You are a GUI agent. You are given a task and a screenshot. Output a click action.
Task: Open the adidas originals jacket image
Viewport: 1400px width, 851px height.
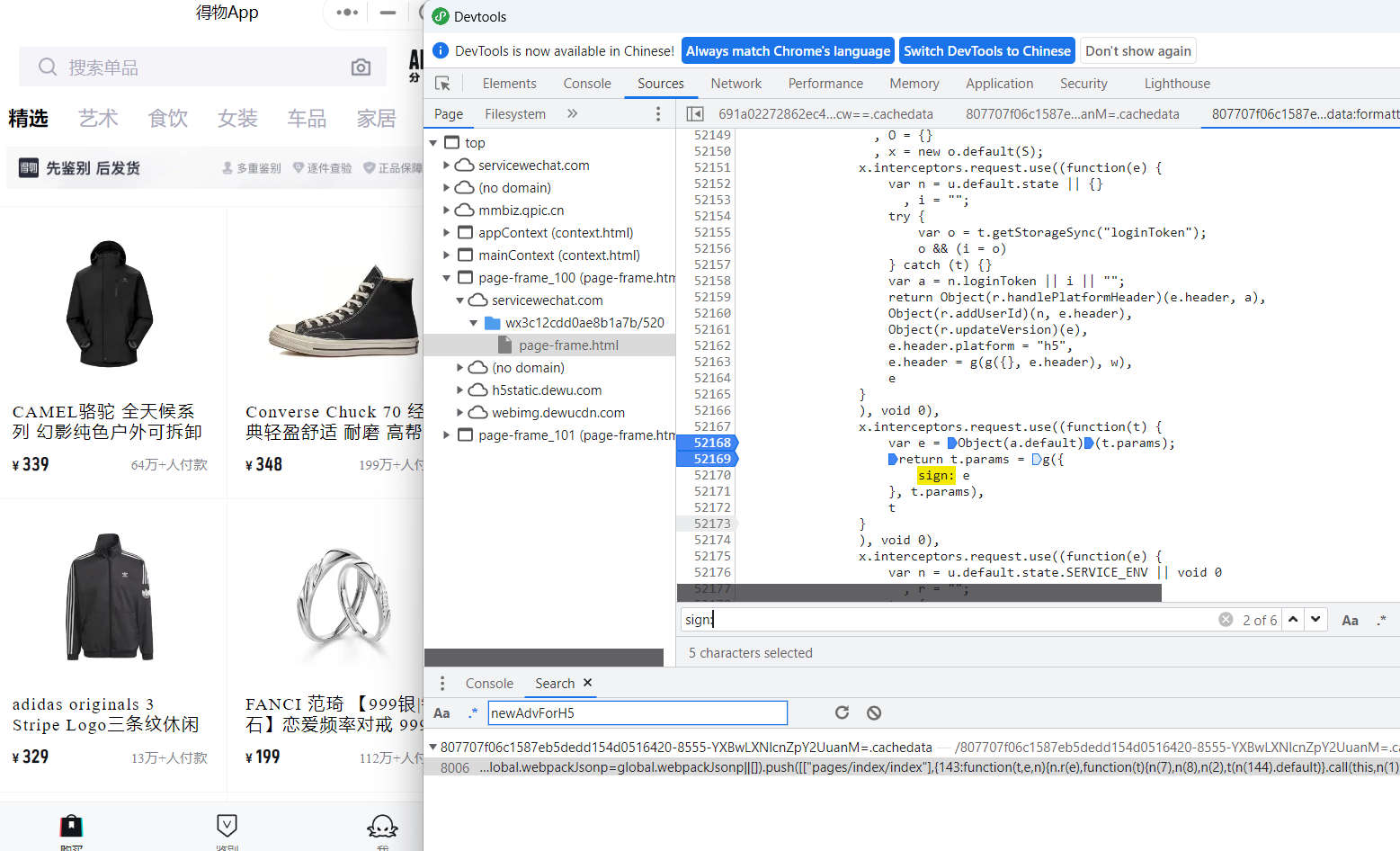[110, 596]
